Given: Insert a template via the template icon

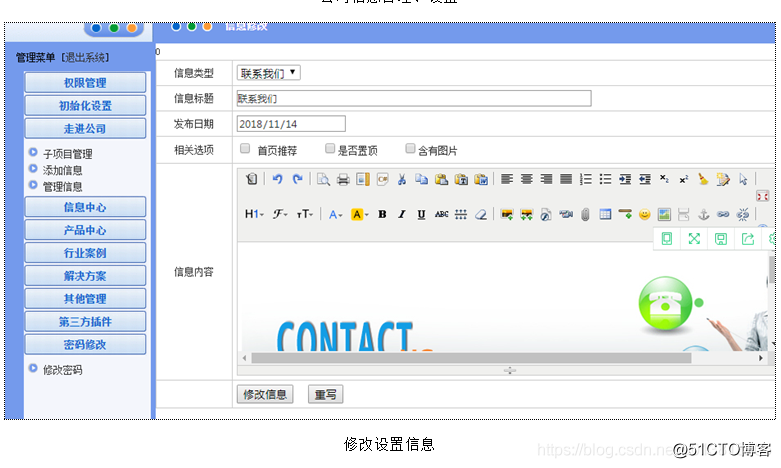Looking at the screenshot, I should (x=363, y=179).
